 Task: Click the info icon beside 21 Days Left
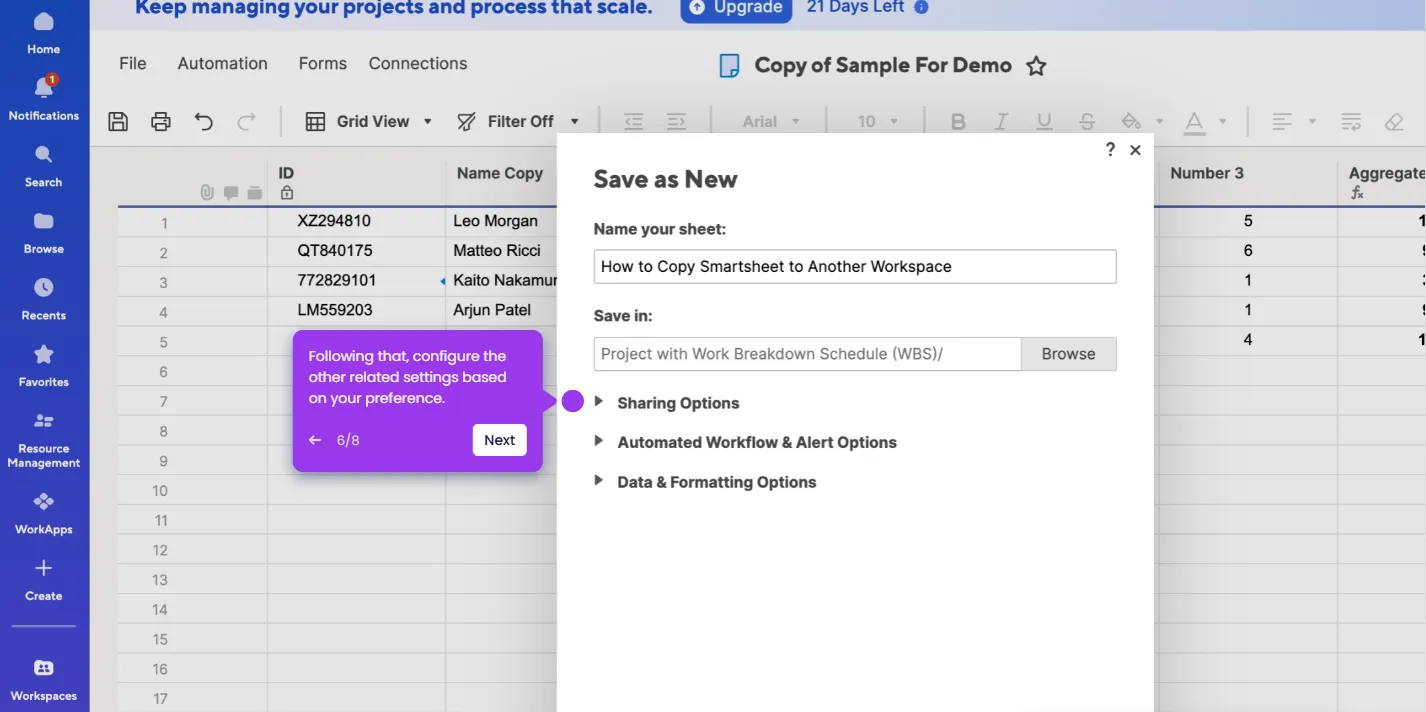click(x=922, y=7)
